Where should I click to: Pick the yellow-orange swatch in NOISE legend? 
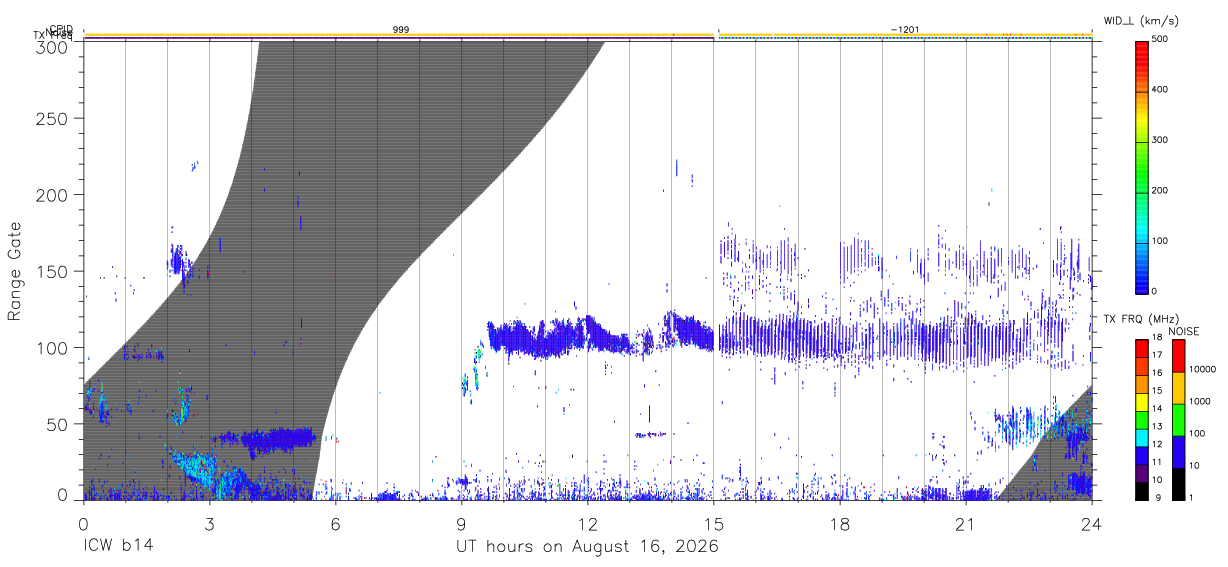[x=1178, y=388]
